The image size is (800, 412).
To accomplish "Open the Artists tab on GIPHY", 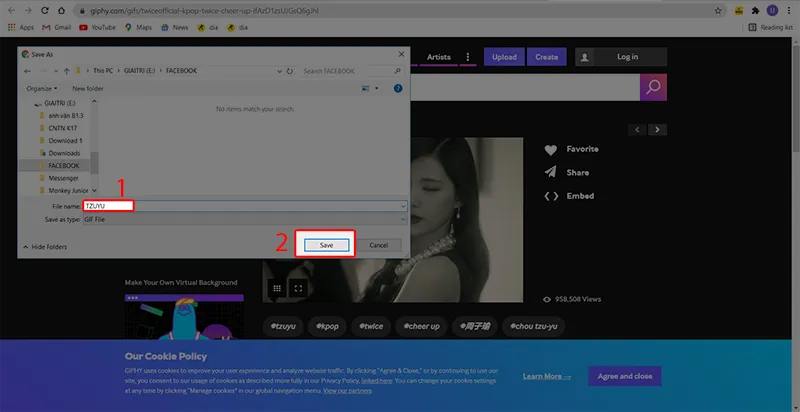I will tap(439, 57).
